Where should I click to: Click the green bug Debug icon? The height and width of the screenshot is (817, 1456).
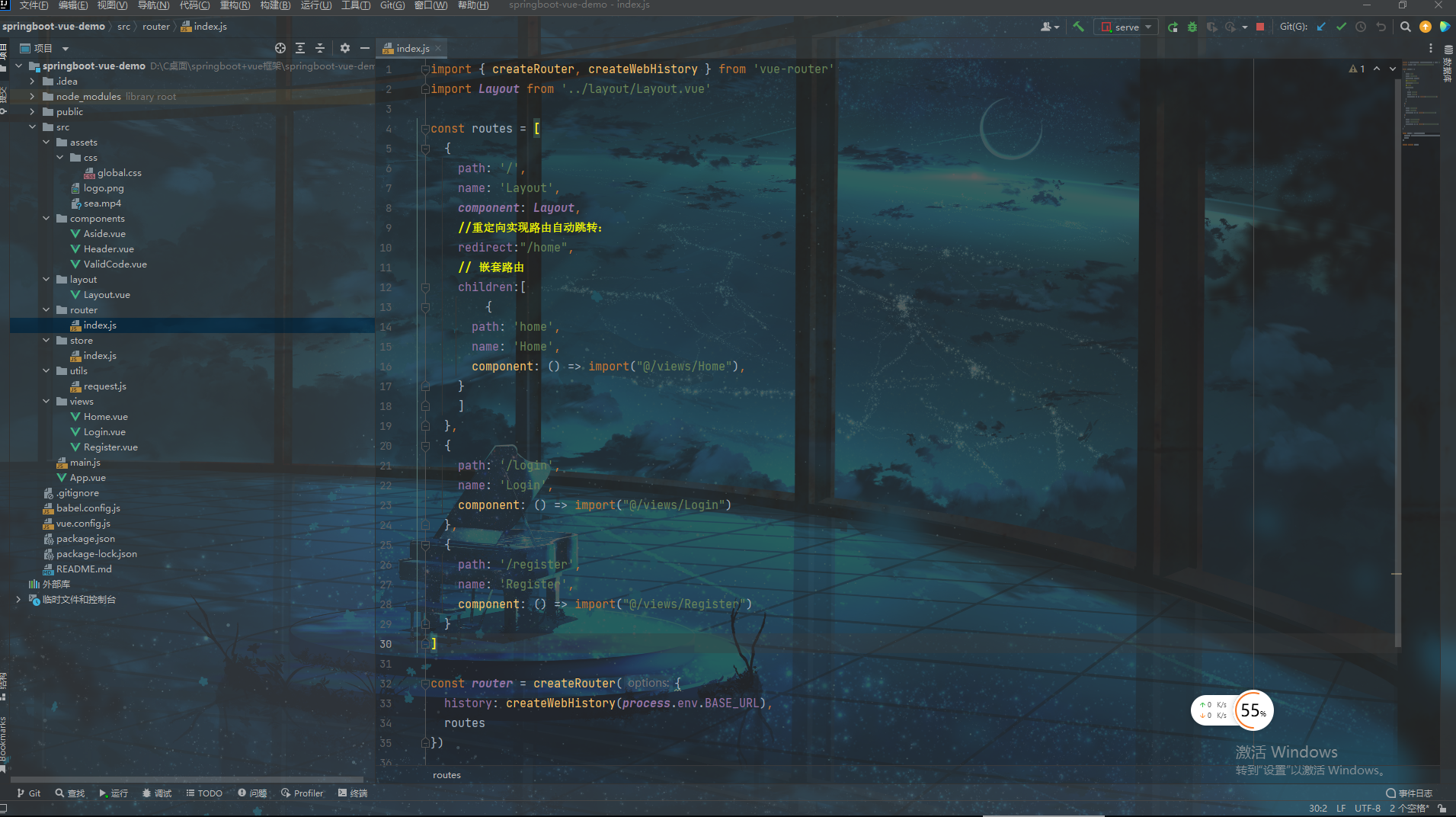click(x=1192, y=27)
